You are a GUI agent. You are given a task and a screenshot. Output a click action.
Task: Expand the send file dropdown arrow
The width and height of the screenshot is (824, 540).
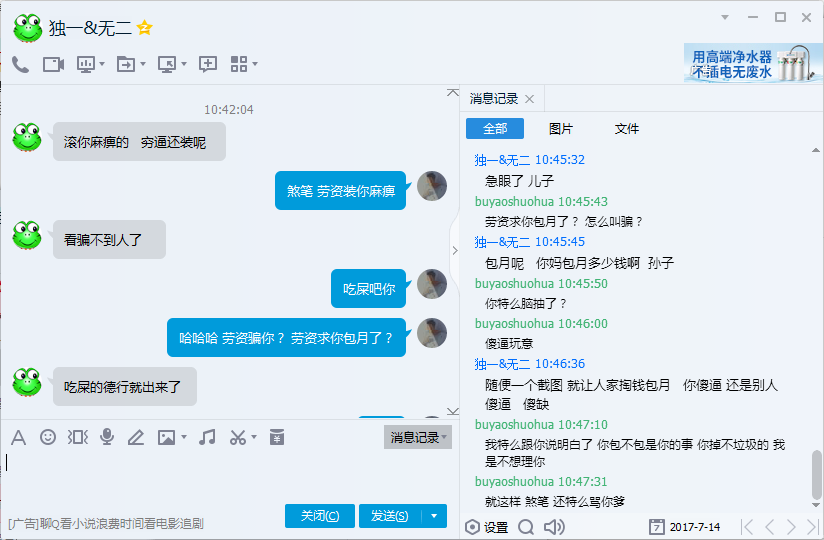click(x=143, y=65)
